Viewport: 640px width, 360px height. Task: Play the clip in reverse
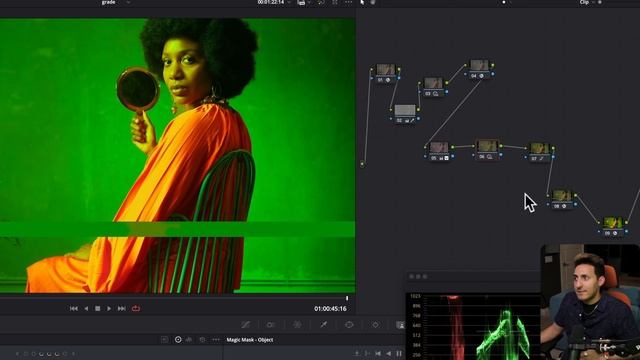(x=86, y=309)
